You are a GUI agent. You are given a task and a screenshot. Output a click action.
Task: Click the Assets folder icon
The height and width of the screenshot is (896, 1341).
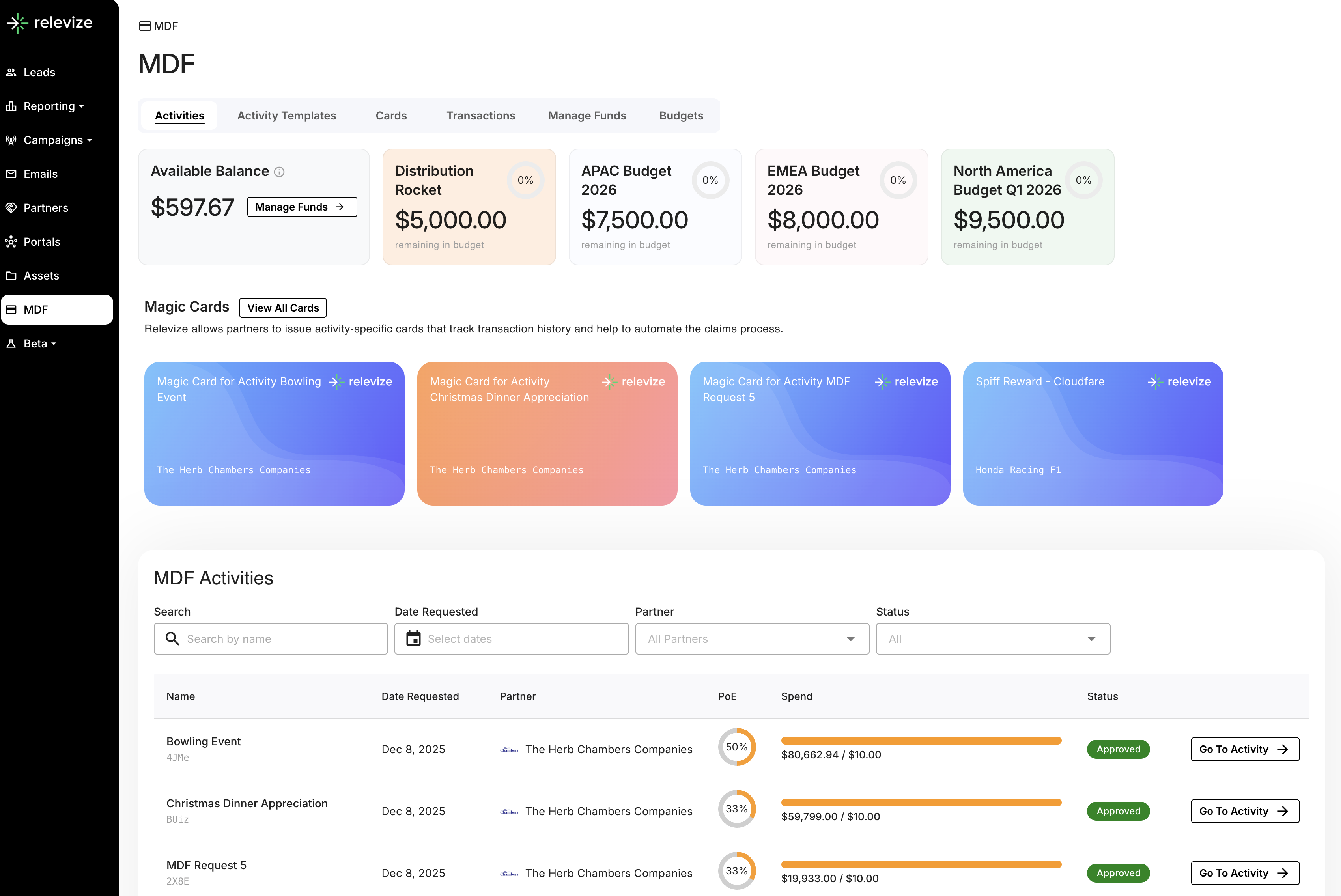pyautogui.click(x=11, y=275)
